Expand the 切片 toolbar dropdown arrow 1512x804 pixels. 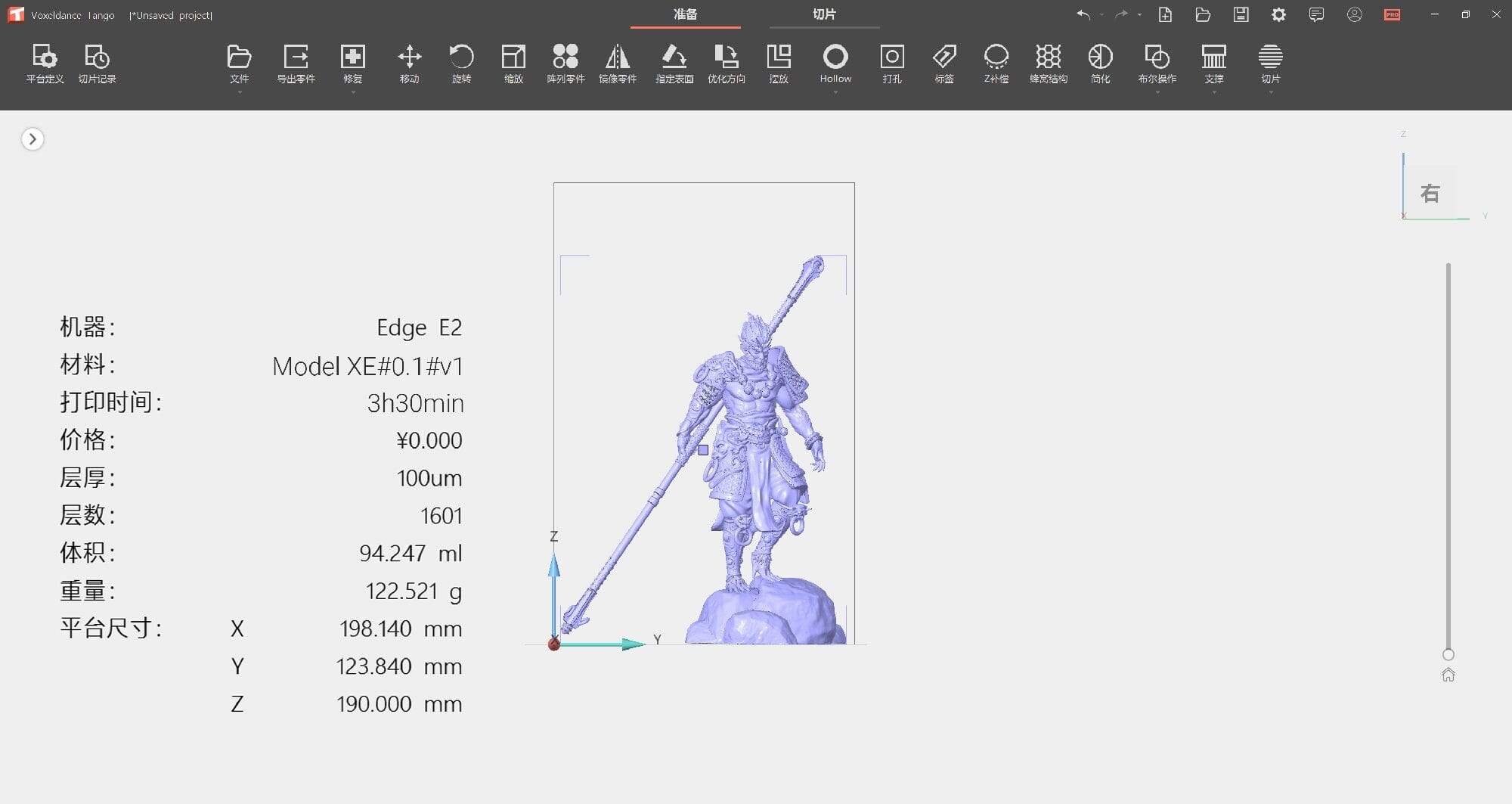1271,92
